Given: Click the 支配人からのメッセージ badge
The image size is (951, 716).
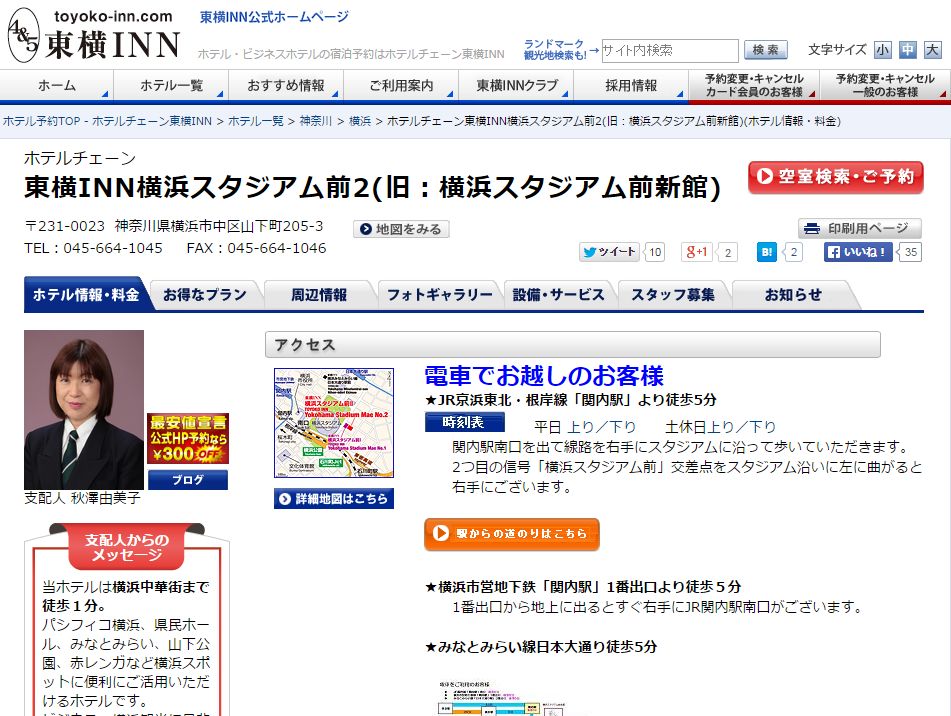Looking at the screenshot, I should point(127,547).
